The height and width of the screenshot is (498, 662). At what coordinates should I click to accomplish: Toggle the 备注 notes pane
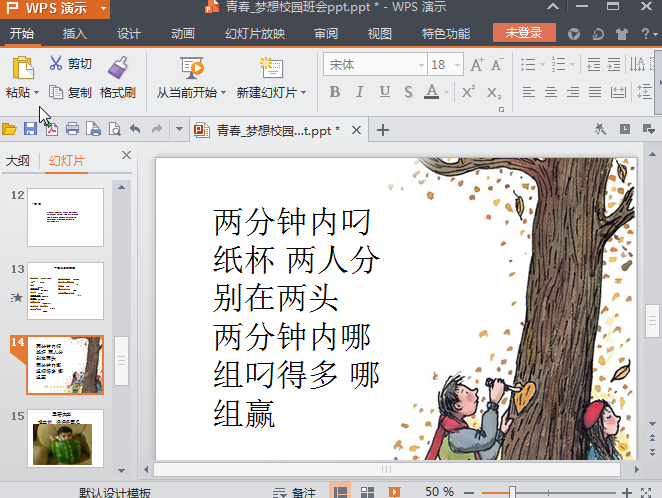pos(294,493)
